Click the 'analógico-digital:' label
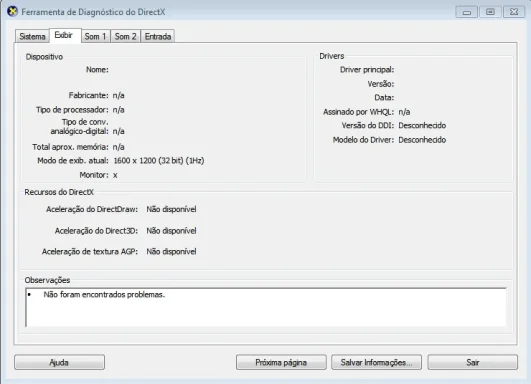This screenshot has width=531, height=384. coord(79,131)
